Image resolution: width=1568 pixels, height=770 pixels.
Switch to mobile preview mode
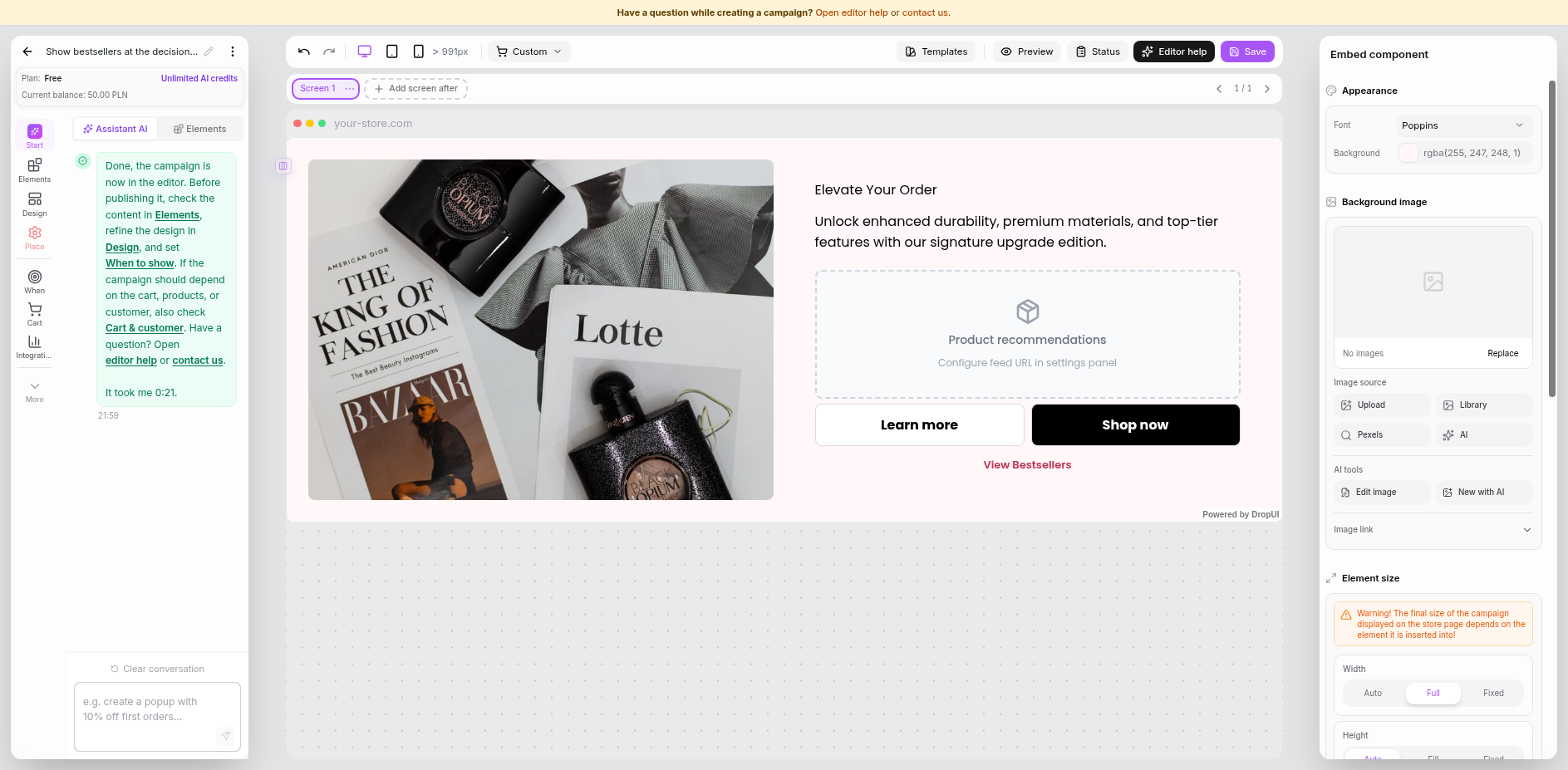coord(419,51)
